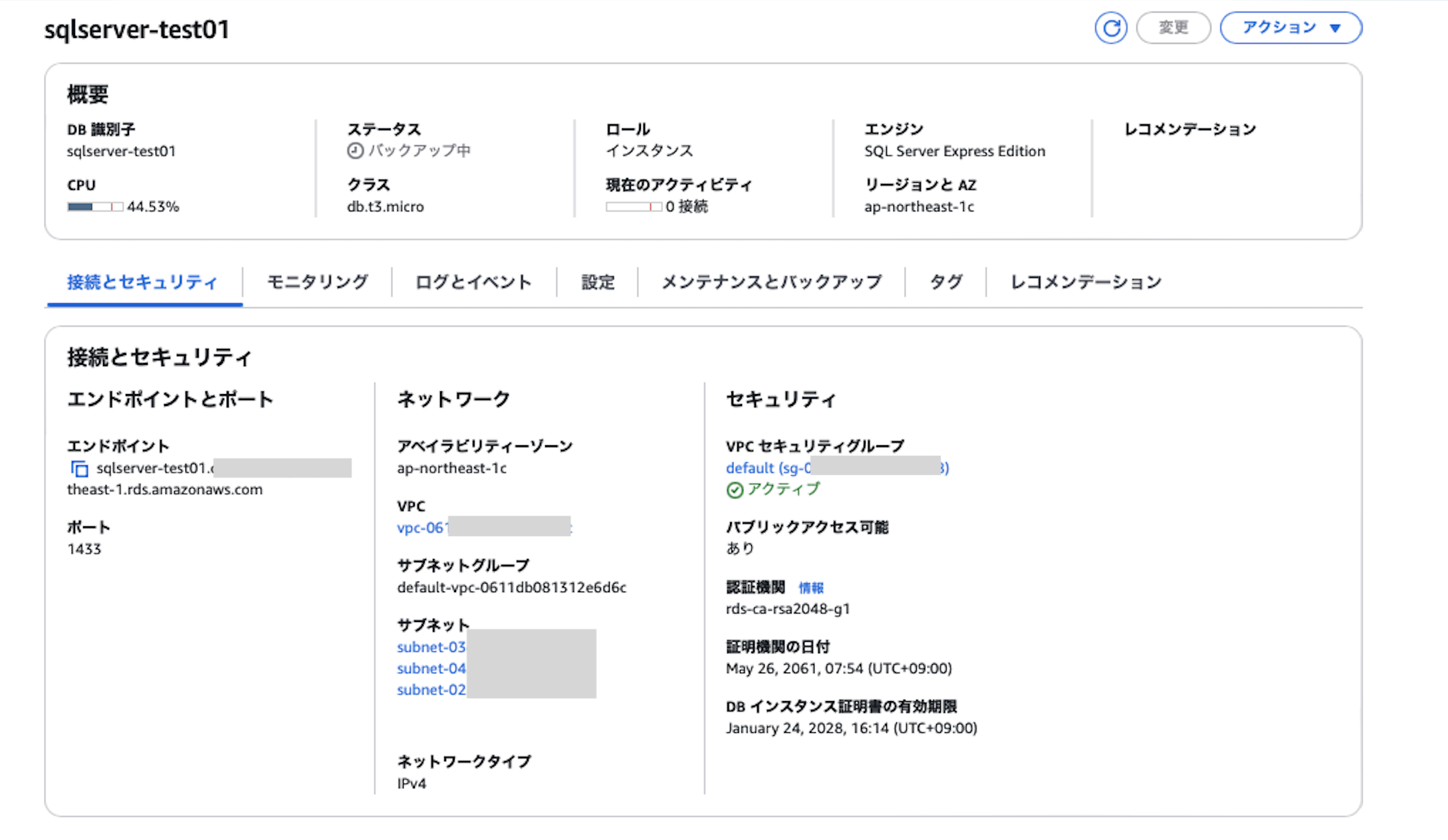
Task: Click the 0 接続 connections text
Action: 687,207
